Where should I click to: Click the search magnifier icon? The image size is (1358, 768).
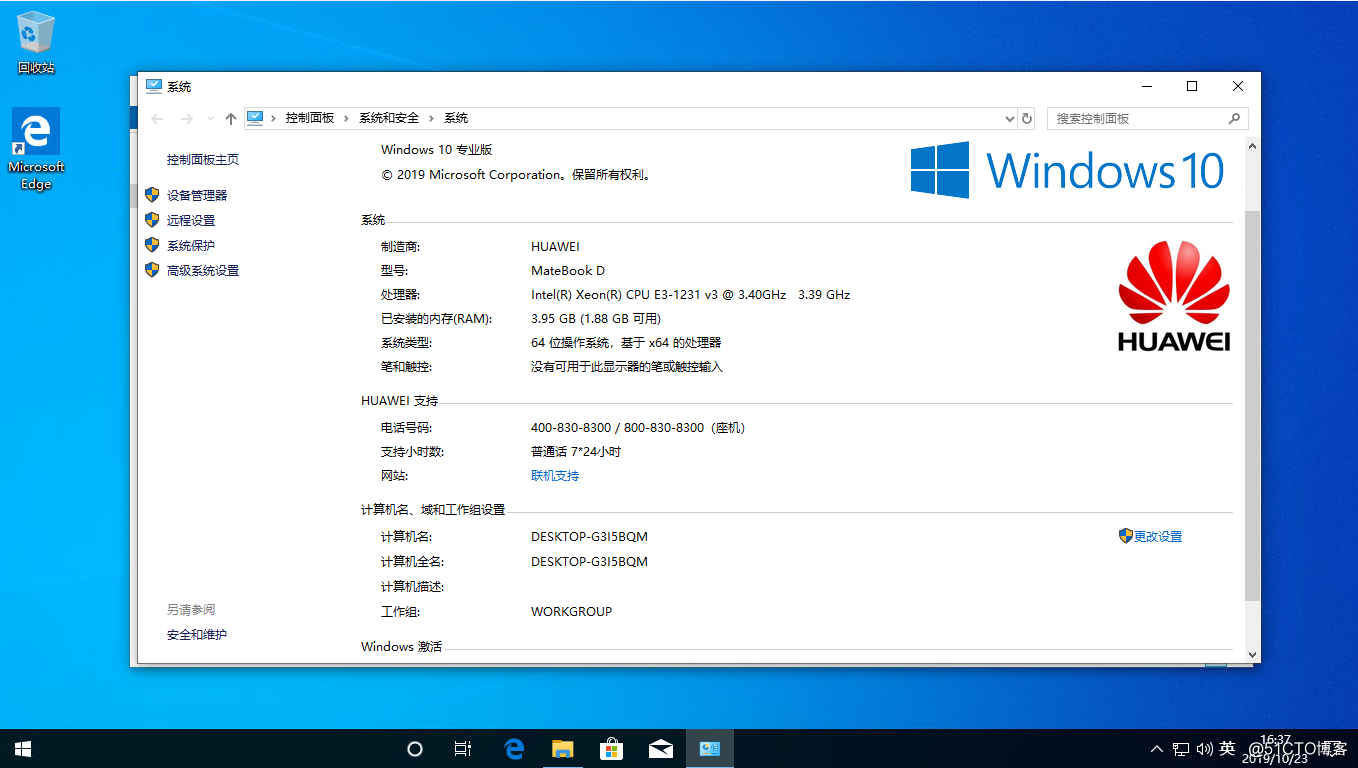(x=1234, y=118)
